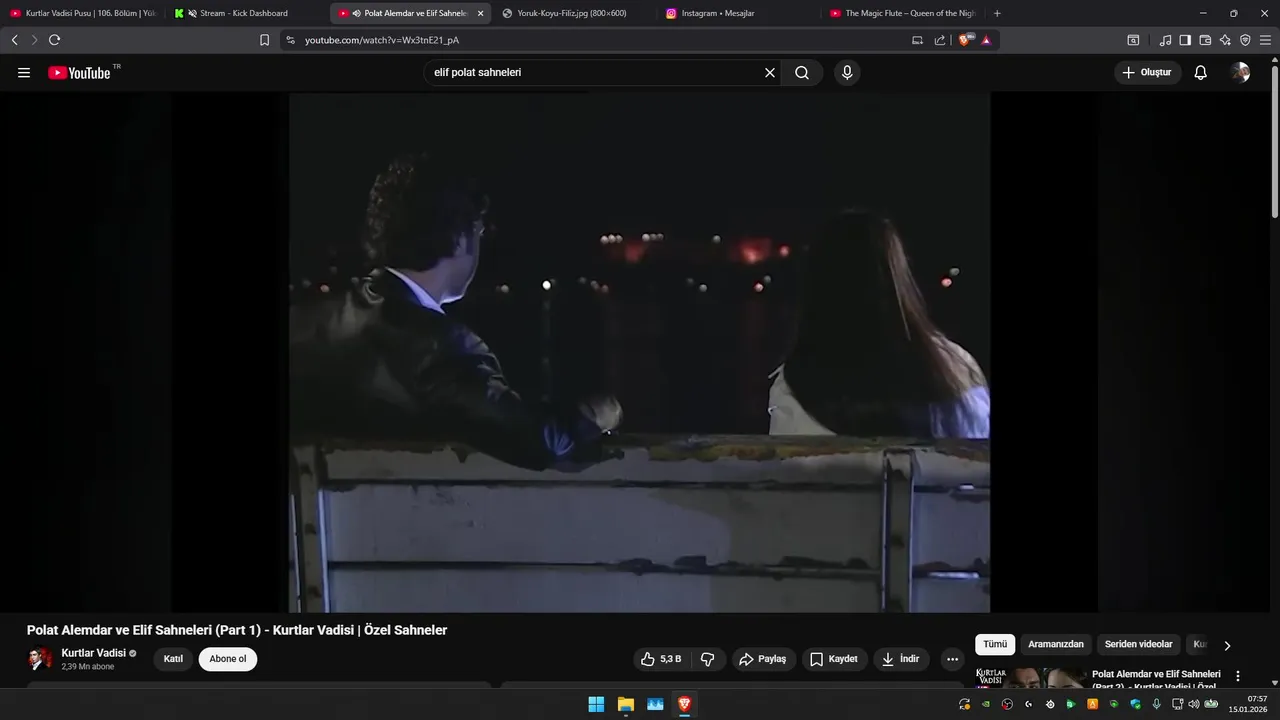Bookmark this page in the address bar
The height and width of the screenshot is (720, 1280).
point(264,40)
